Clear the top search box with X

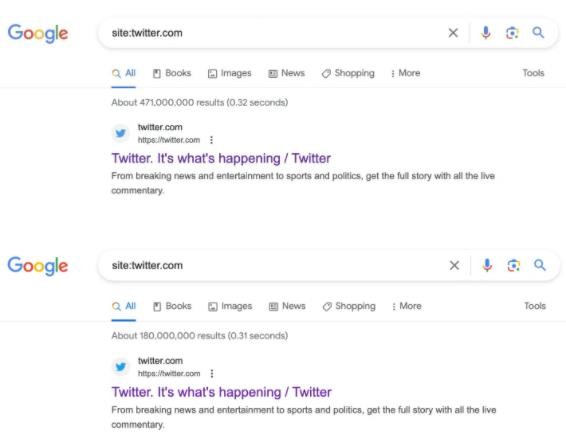point(453,33)
